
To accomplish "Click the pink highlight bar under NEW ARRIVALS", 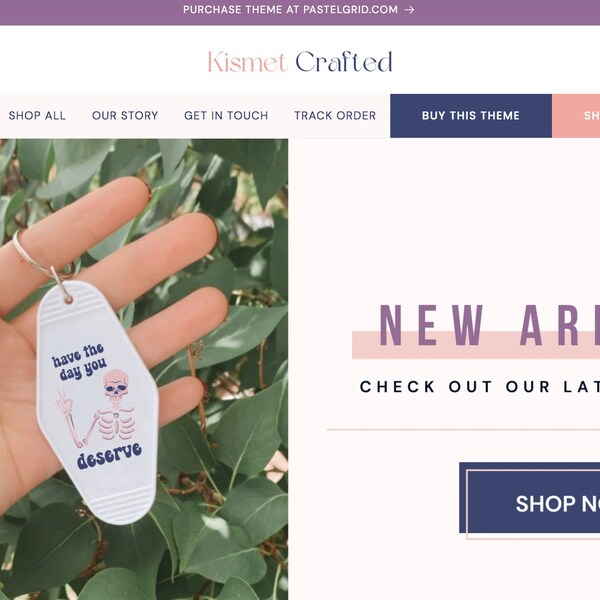I will [x=476, y=345].
